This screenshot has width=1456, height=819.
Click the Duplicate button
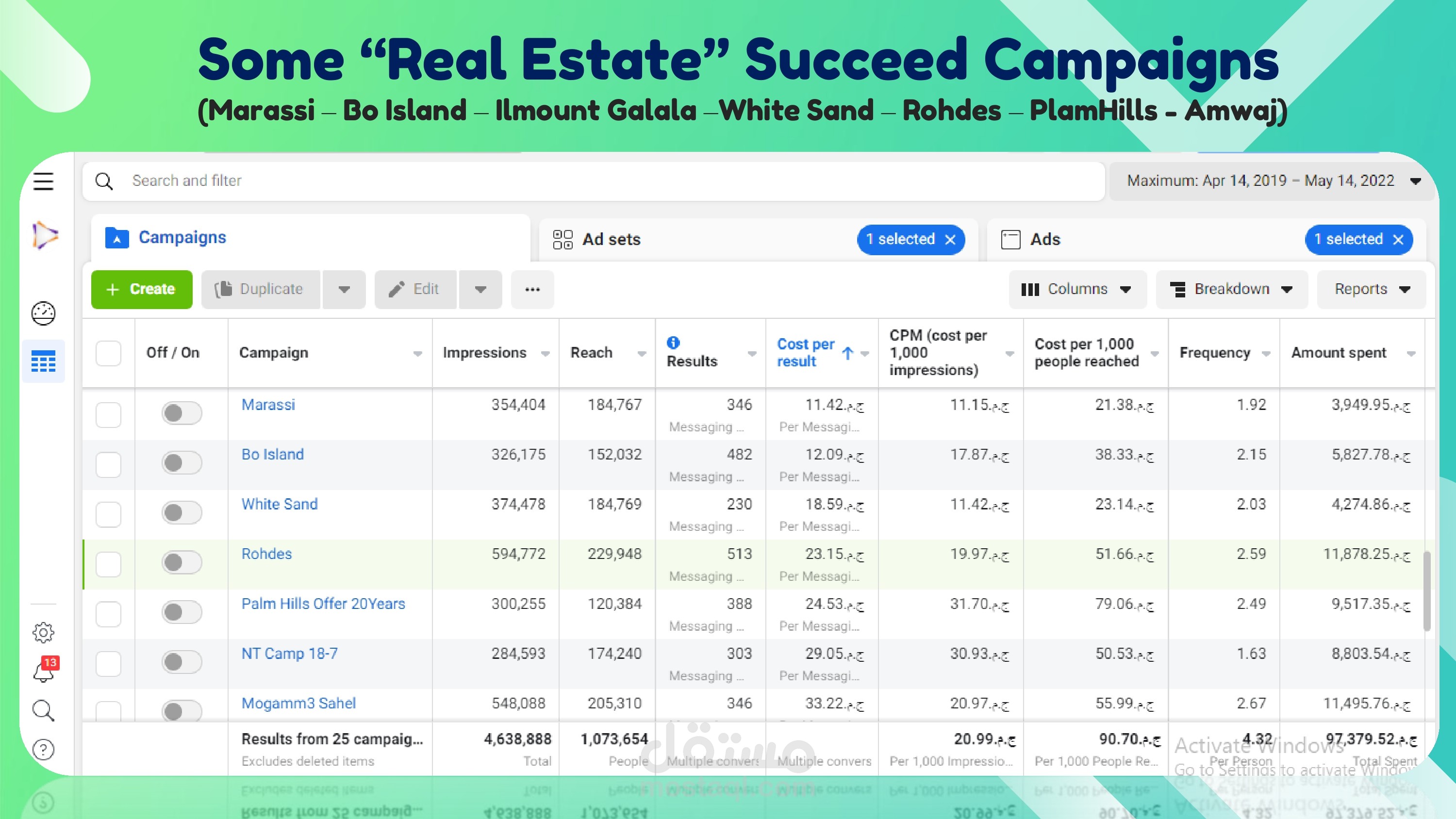tap(261, 289)
